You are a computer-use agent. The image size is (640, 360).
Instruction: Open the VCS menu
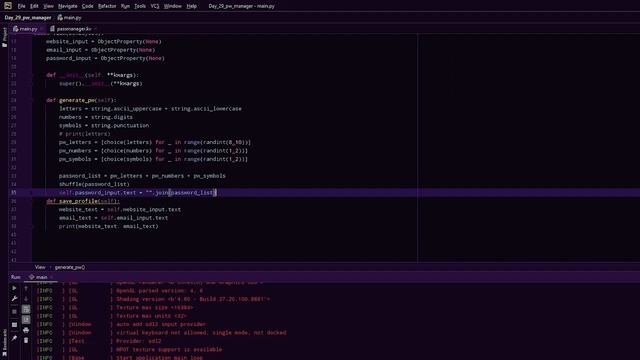(x=155, y=6)
